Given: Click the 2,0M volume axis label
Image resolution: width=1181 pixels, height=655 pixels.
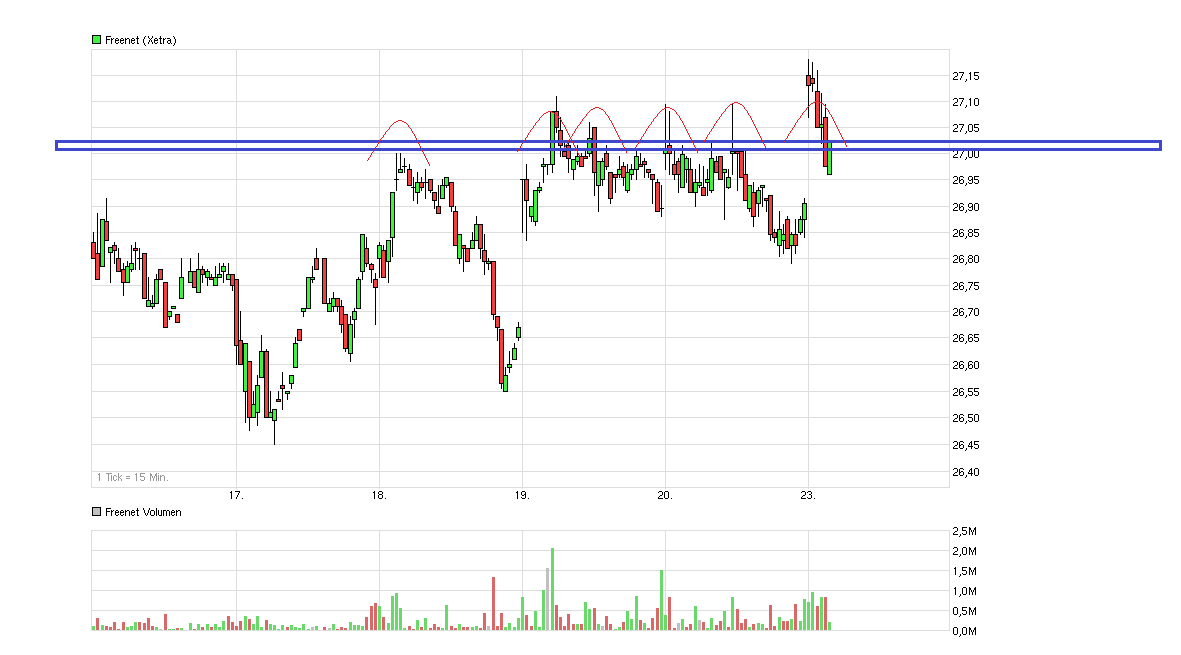Looking at the screenshot, I should 964,551.
